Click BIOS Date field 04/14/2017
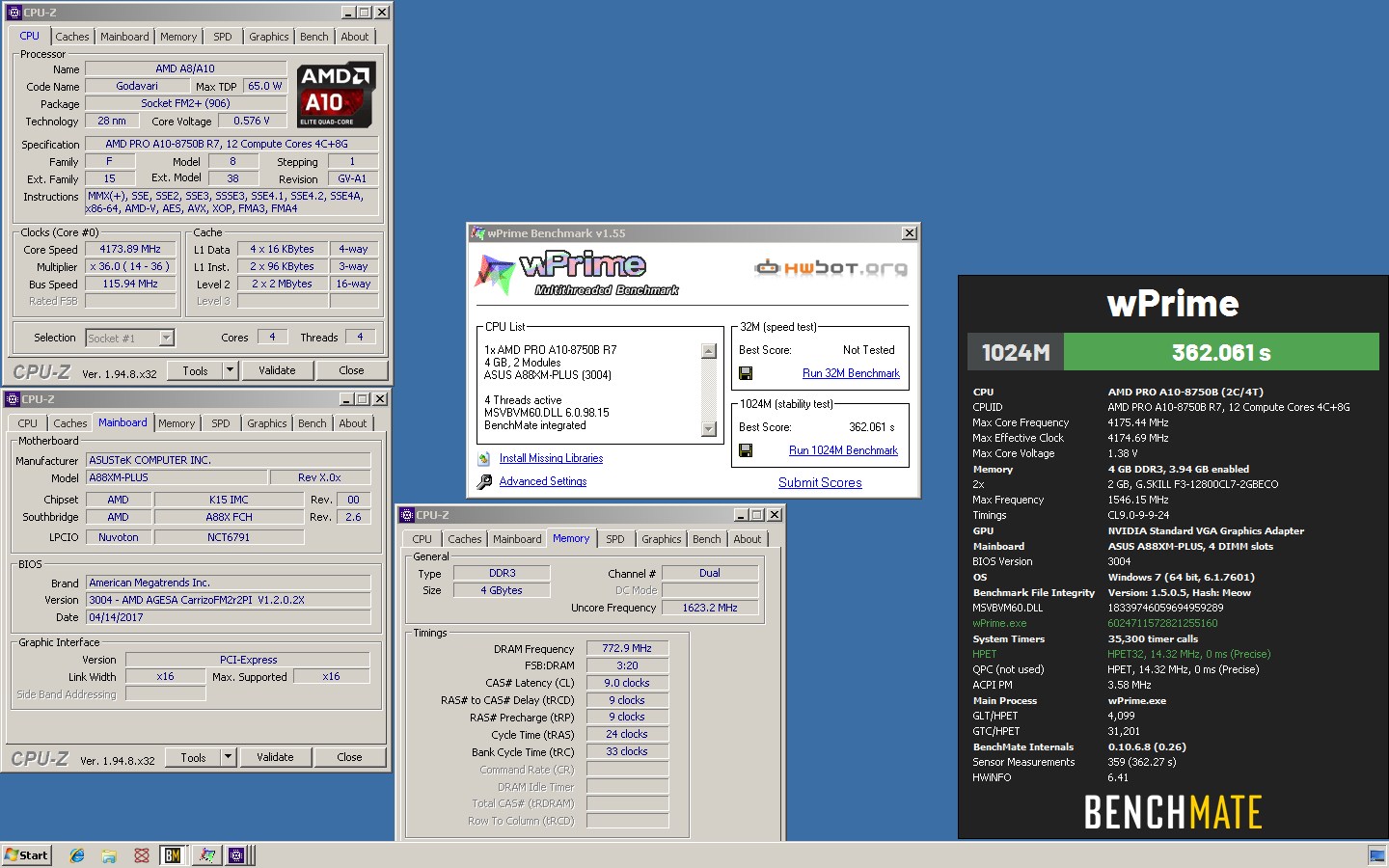The image size is (1389, 868). coord(229,617)
